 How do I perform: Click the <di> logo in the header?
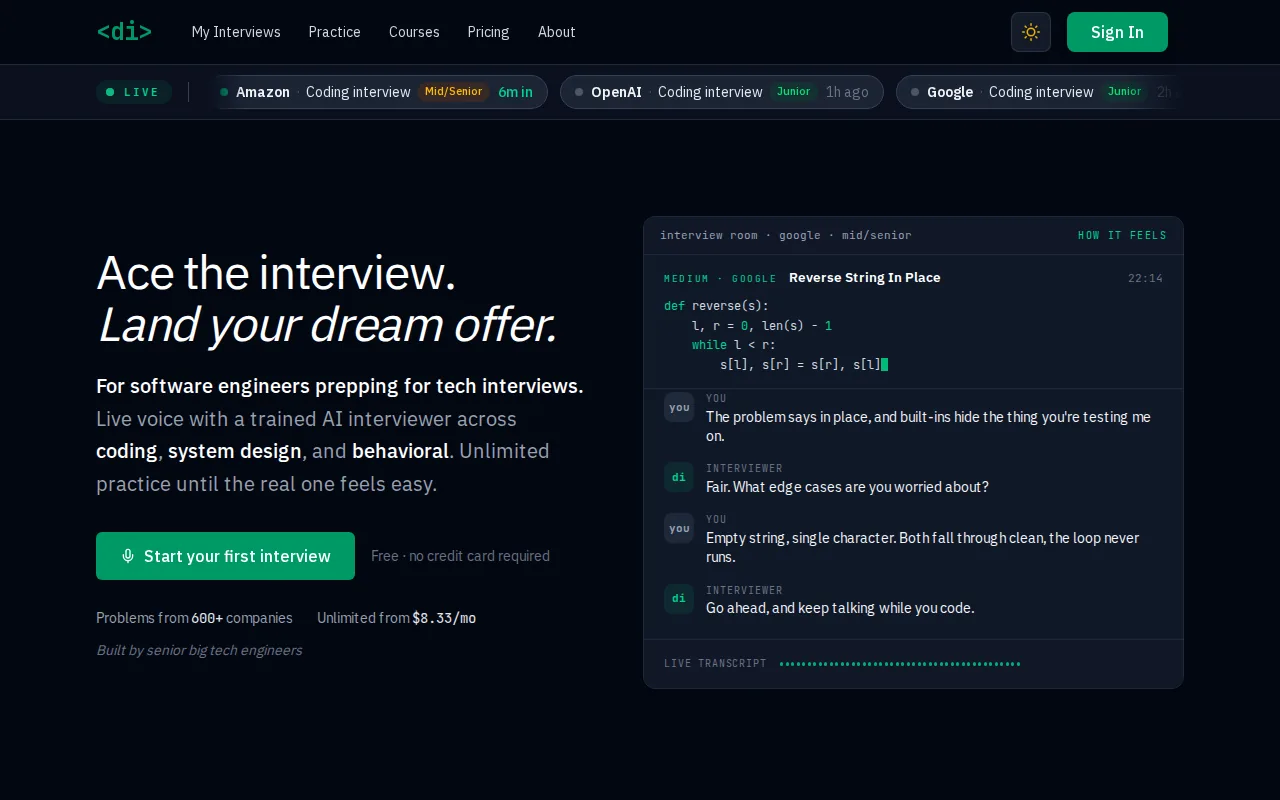tap(124, 32)
